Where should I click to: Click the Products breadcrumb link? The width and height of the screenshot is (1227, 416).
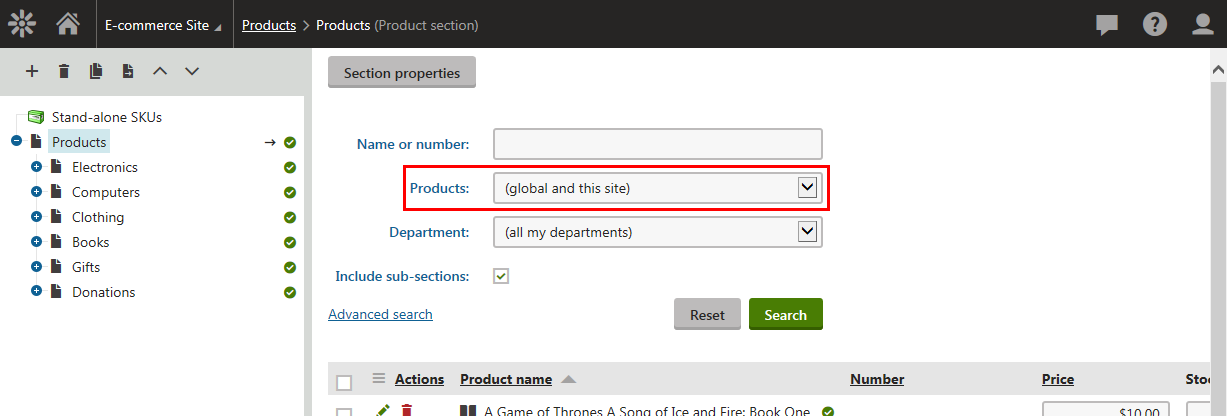269,25
